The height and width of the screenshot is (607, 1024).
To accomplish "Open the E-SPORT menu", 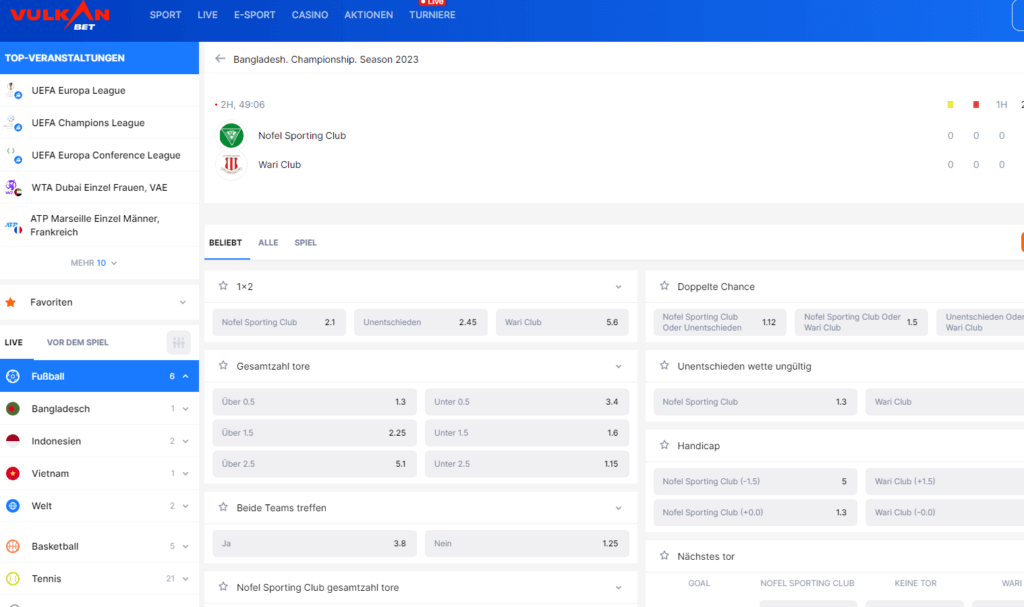I will pos(255,15).
